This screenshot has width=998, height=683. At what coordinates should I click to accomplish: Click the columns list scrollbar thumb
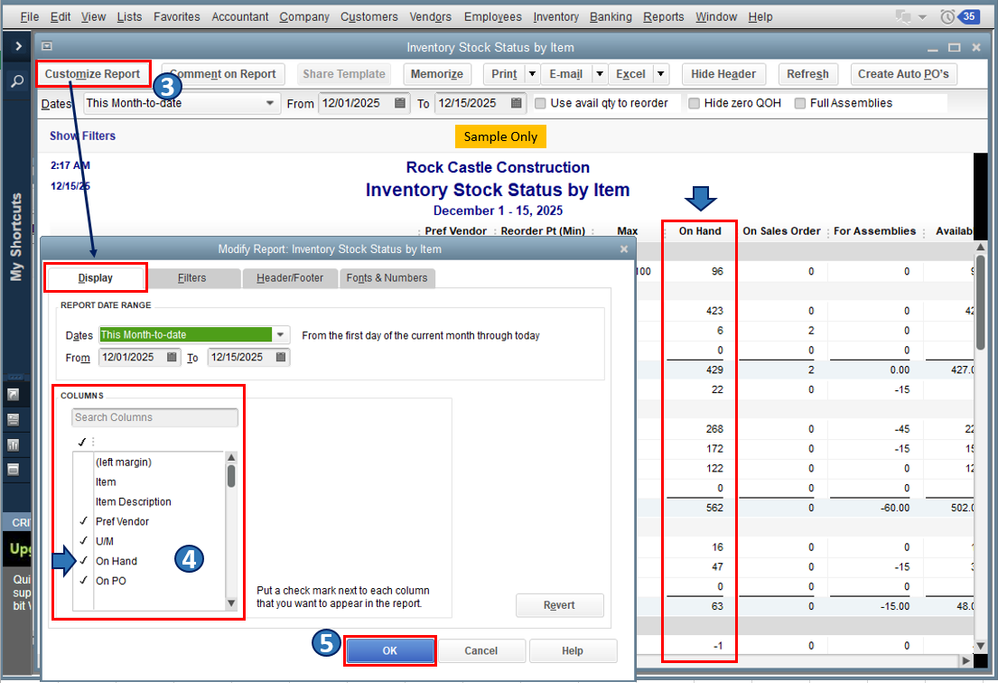[x=231, y=475]
